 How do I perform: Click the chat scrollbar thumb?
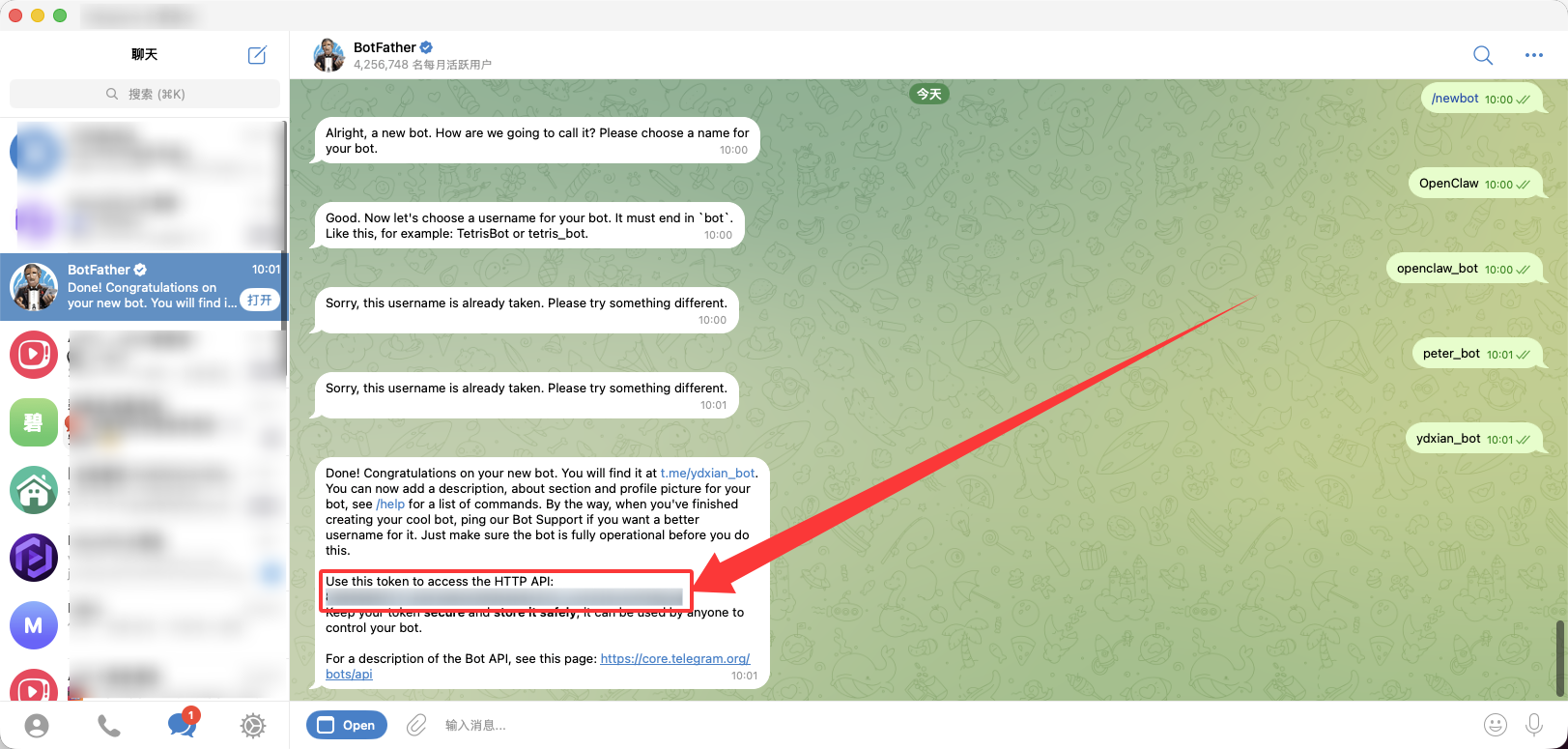coord(1560,657)
